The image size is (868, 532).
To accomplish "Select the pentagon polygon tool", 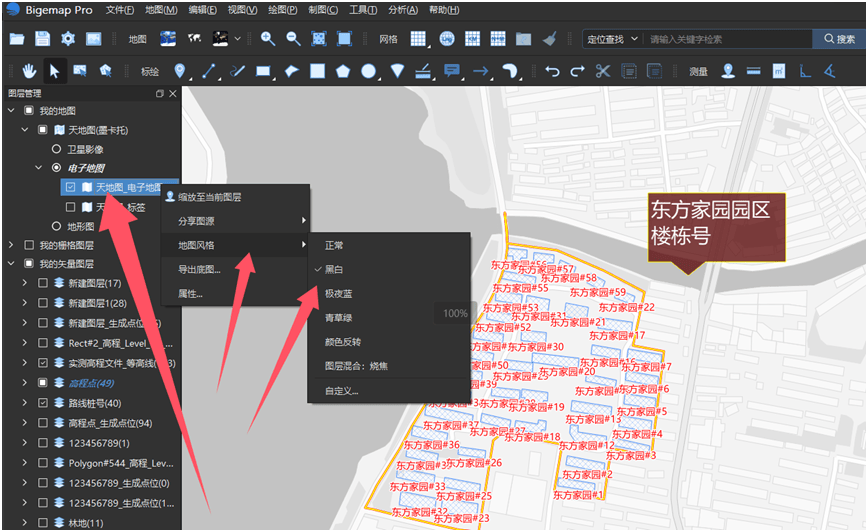I will click(x=343, y=71).
